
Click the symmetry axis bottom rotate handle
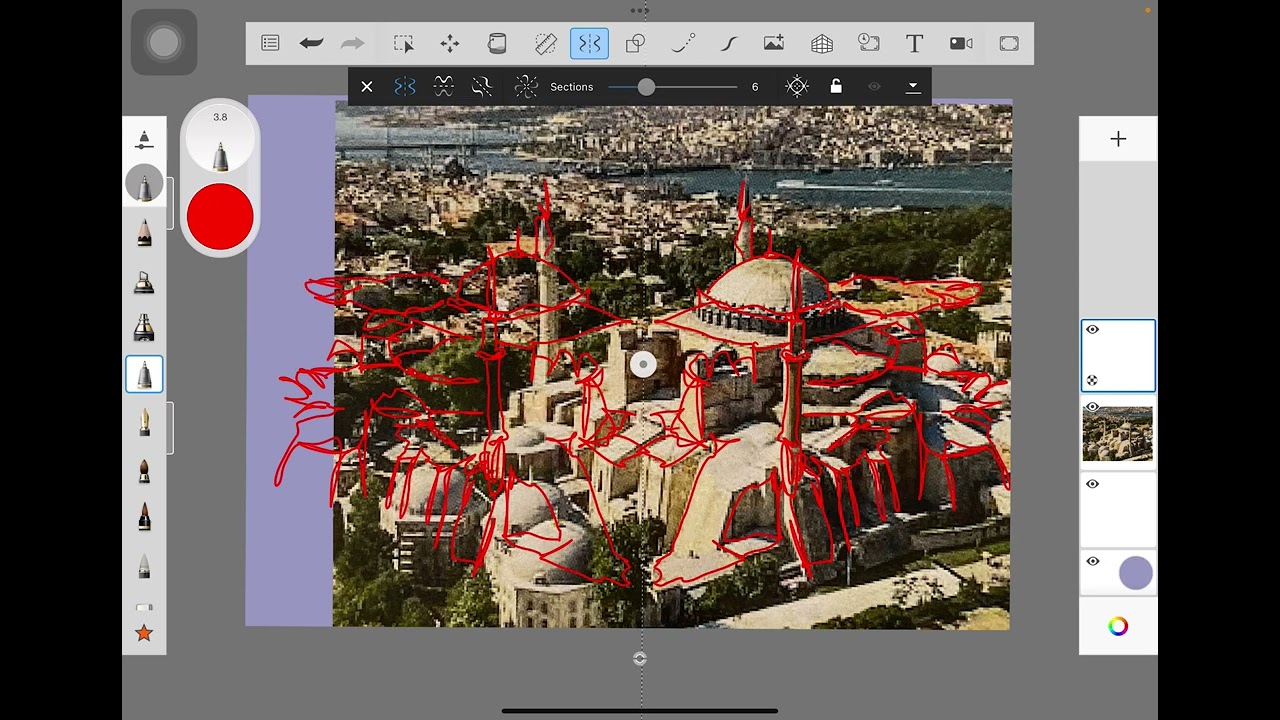640,659
